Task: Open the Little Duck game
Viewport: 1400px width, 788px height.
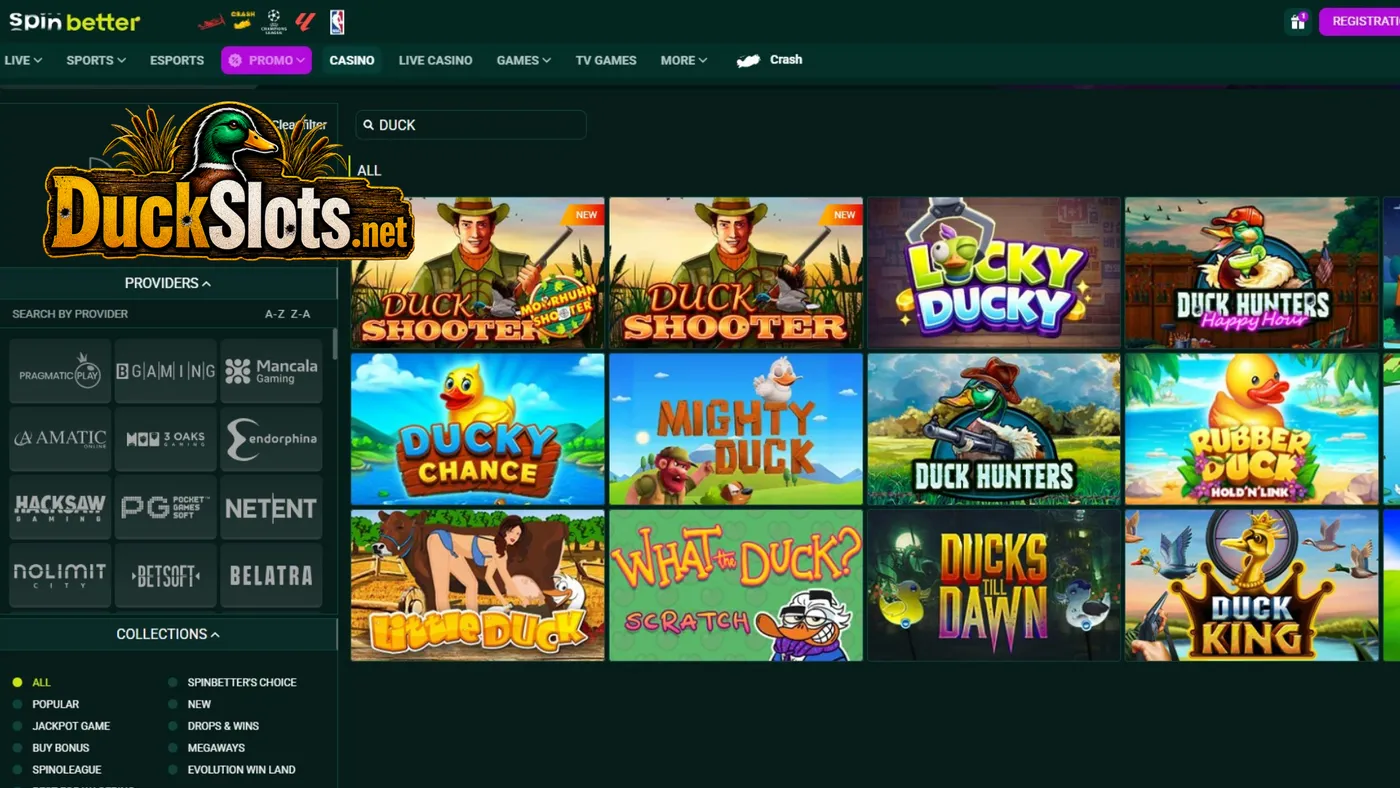Action: click(478, 585)
